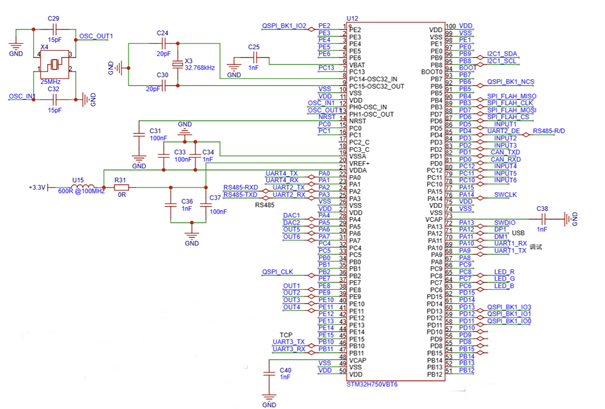Viewport: 605px width, 409px height.
Task: Click the I2C1_SDA net label
Action: [x=502, y=54]
